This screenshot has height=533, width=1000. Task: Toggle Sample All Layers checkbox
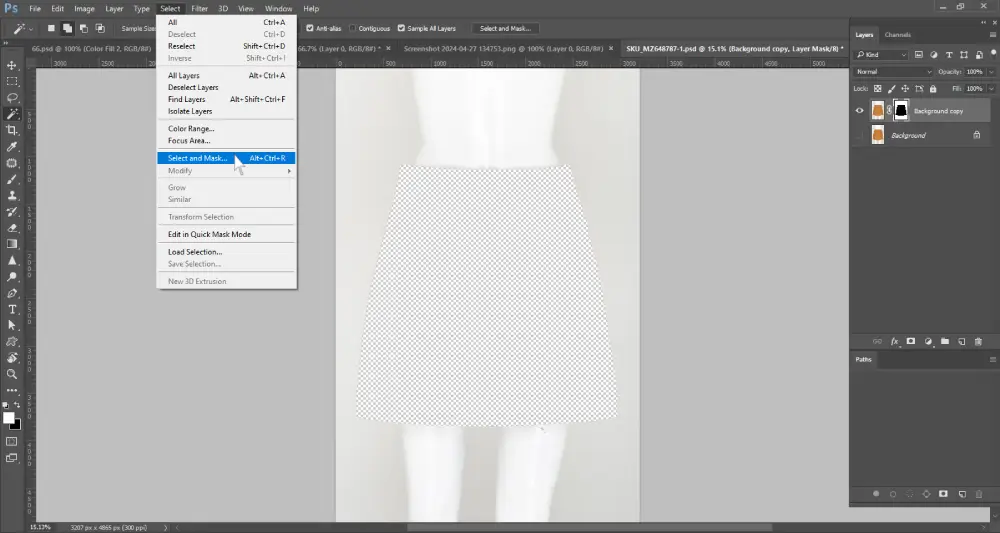click(401, 28)
